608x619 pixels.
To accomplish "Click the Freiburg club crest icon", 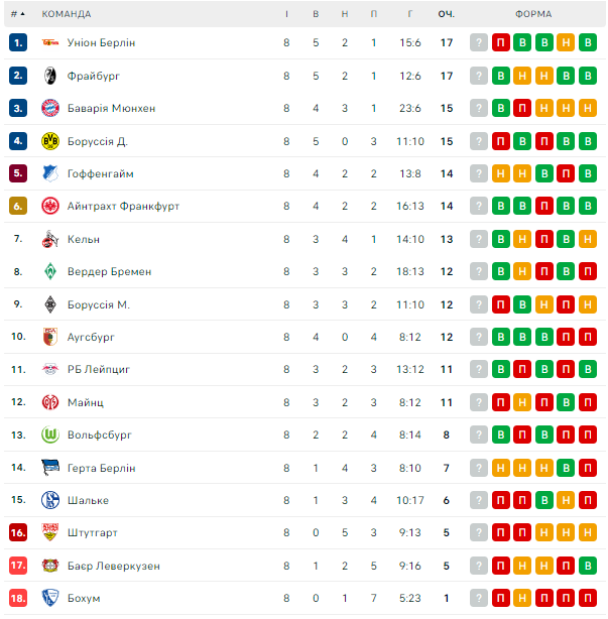I will (50, 76).
